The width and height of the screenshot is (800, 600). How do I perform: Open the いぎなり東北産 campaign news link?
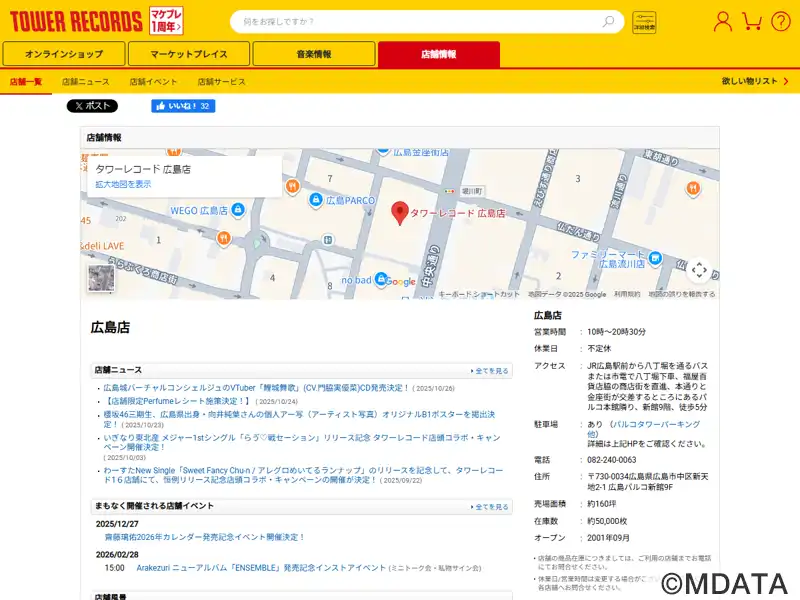(302, 442)
